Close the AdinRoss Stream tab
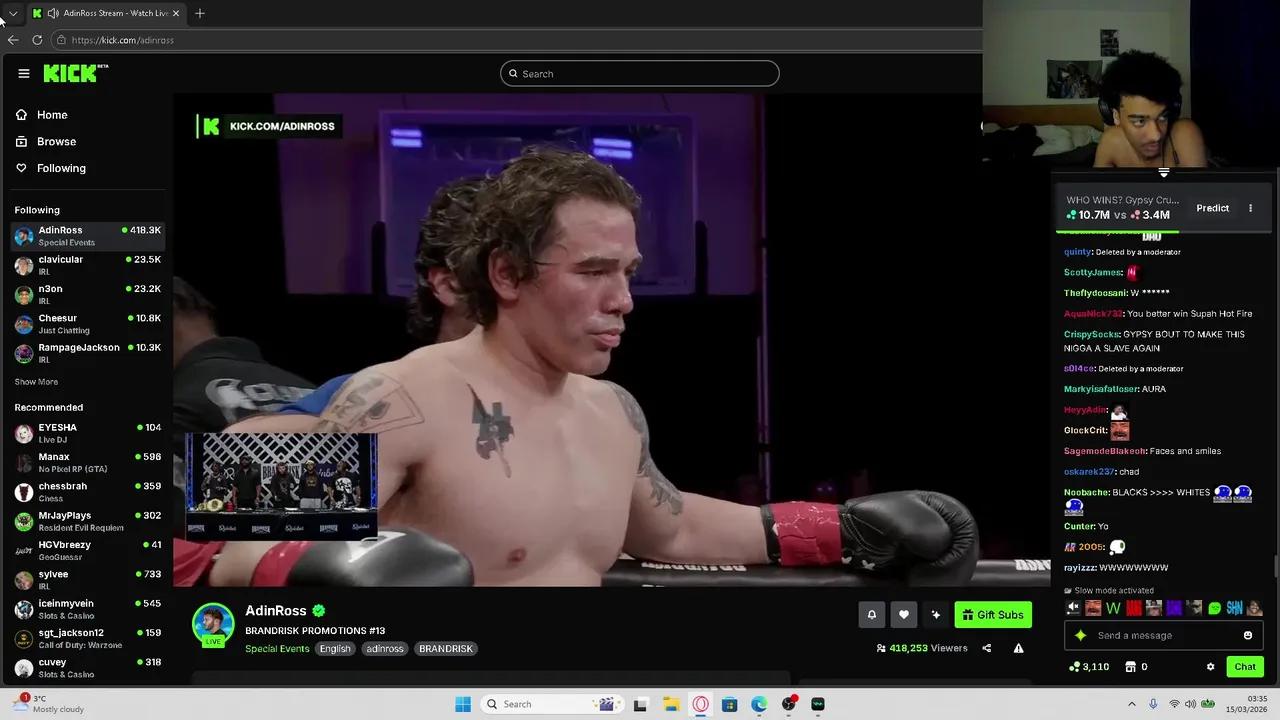 pyautogui.click(x=176, y=13)
